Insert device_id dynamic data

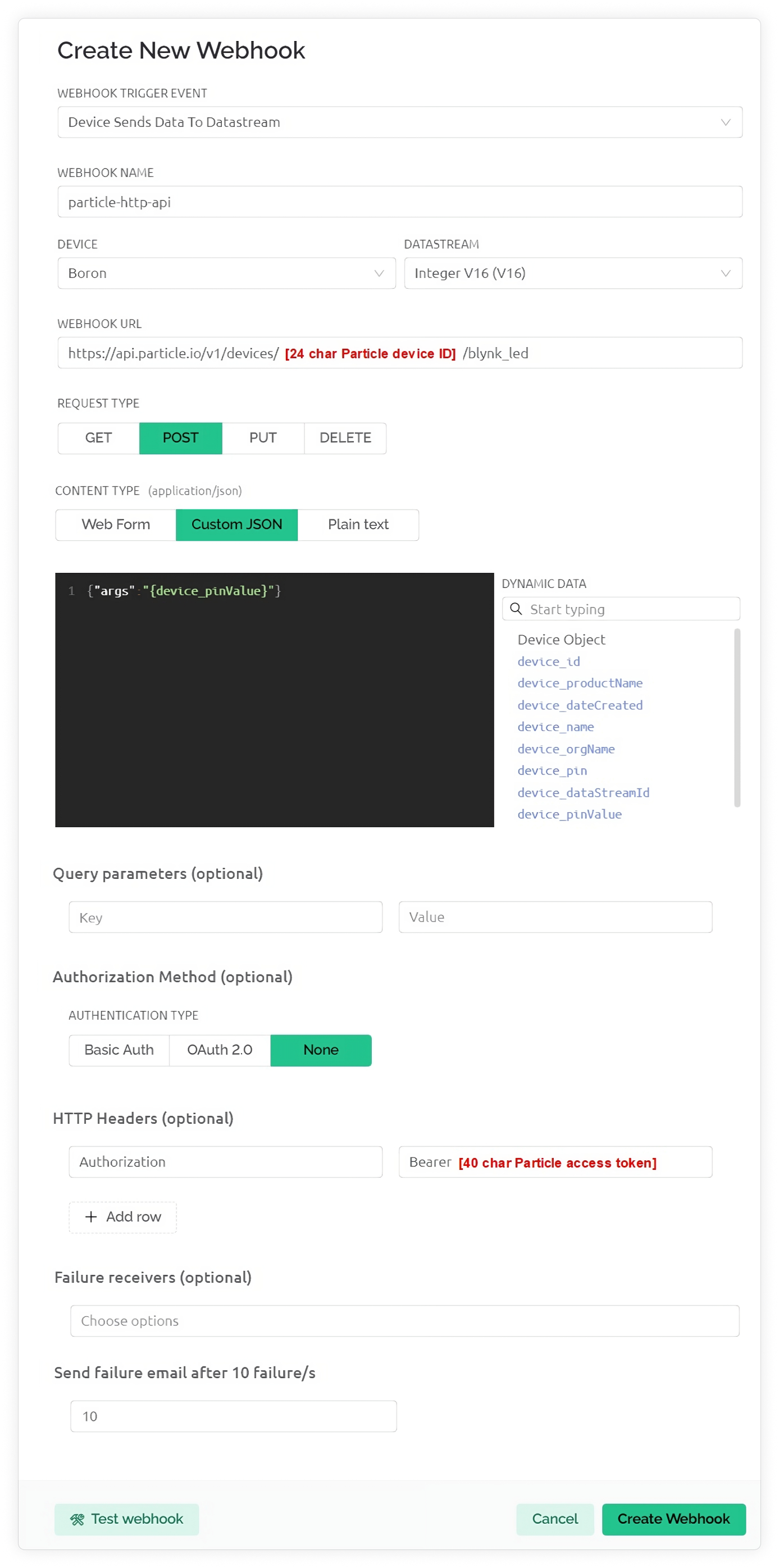[548, 662]
